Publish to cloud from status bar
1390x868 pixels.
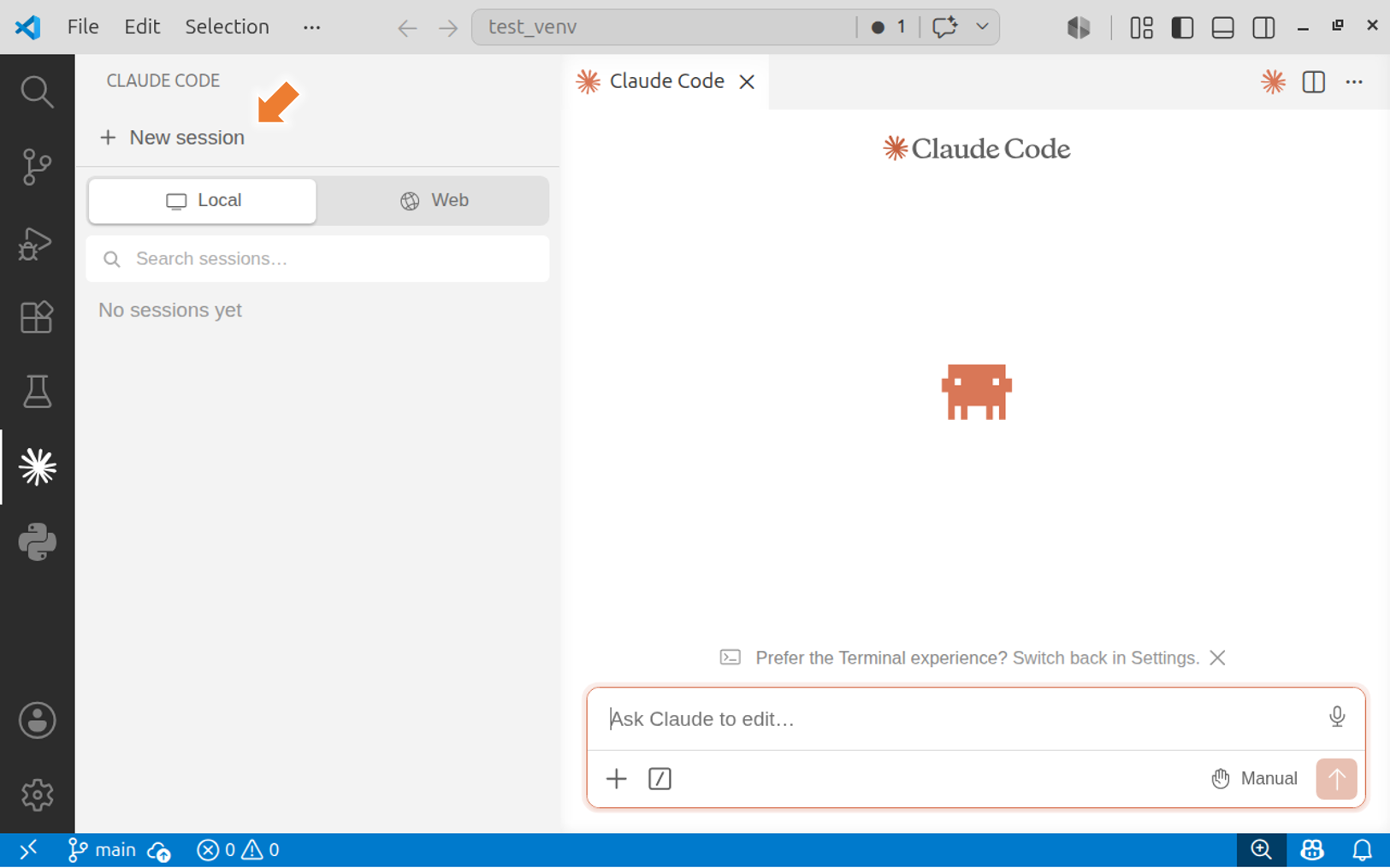(x=159, y=850)
